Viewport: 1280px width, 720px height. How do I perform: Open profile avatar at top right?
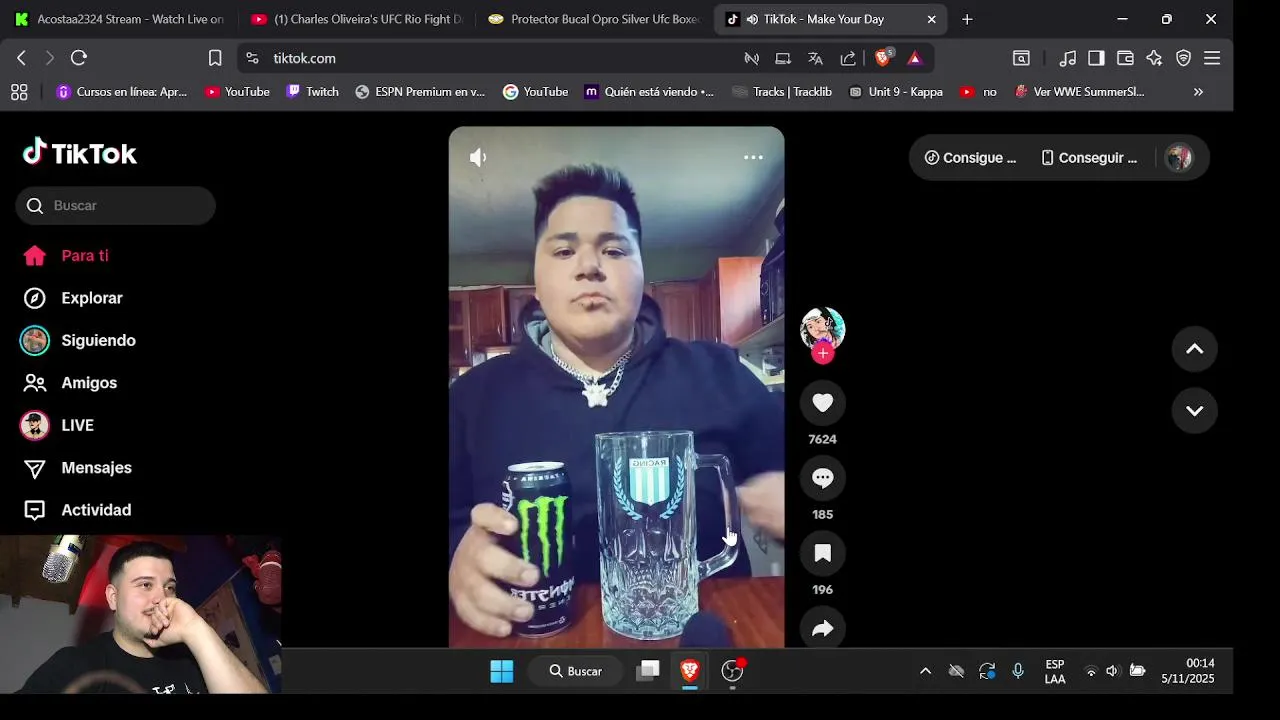(1179, 158)
